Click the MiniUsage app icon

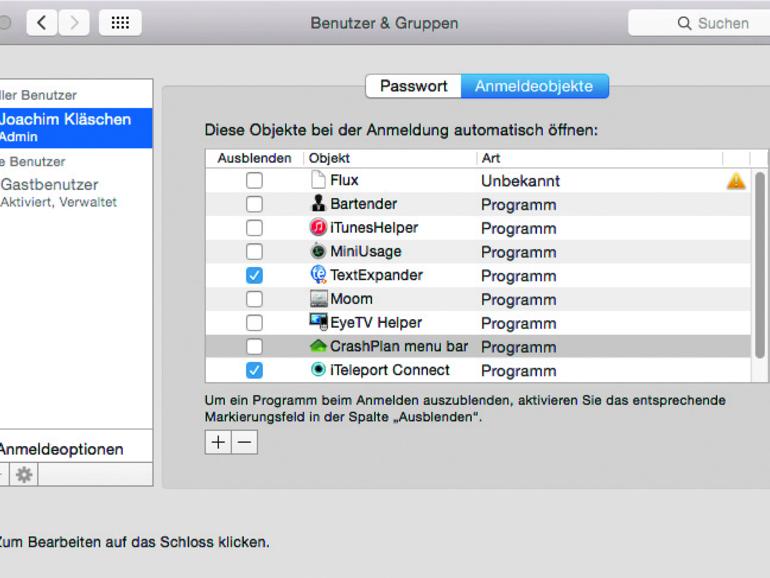pos(318,251)
